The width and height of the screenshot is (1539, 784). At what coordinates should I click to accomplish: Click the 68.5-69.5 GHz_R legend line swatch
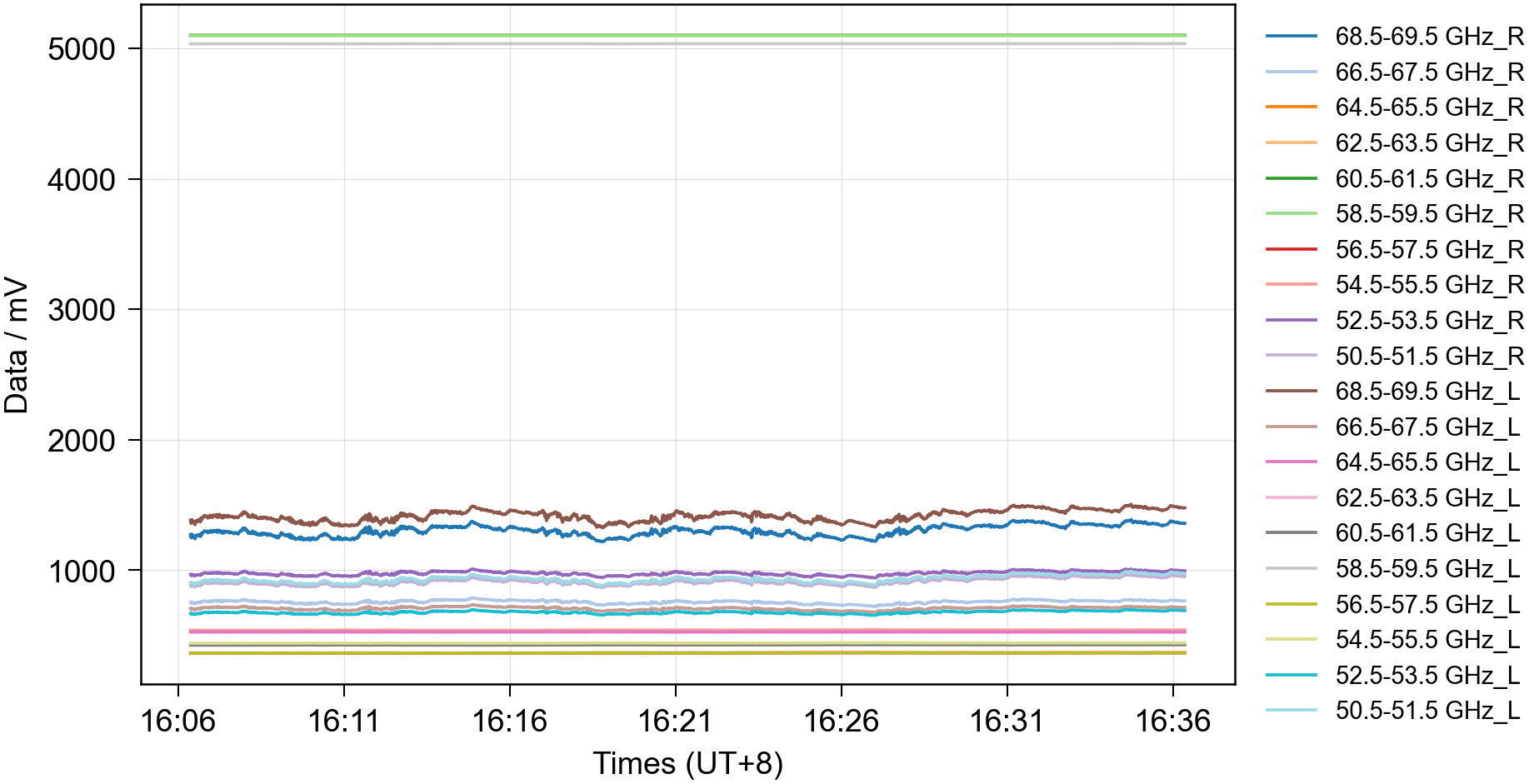[1291, 37]
